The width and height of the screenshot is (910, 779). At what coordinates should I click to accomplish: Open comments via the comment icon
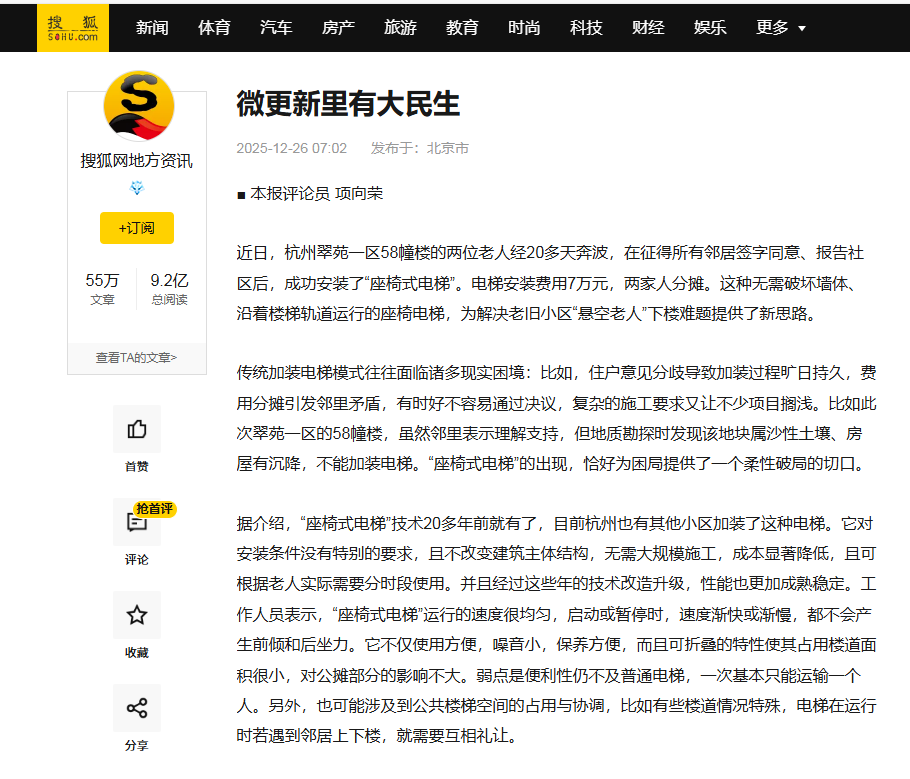[x=137, y=522]
